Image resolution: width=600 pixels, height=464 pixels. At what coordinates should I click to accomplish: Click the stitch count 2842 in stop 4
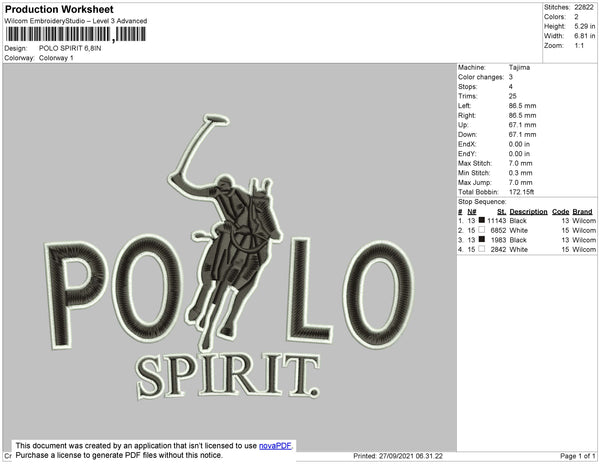(498, 249)
